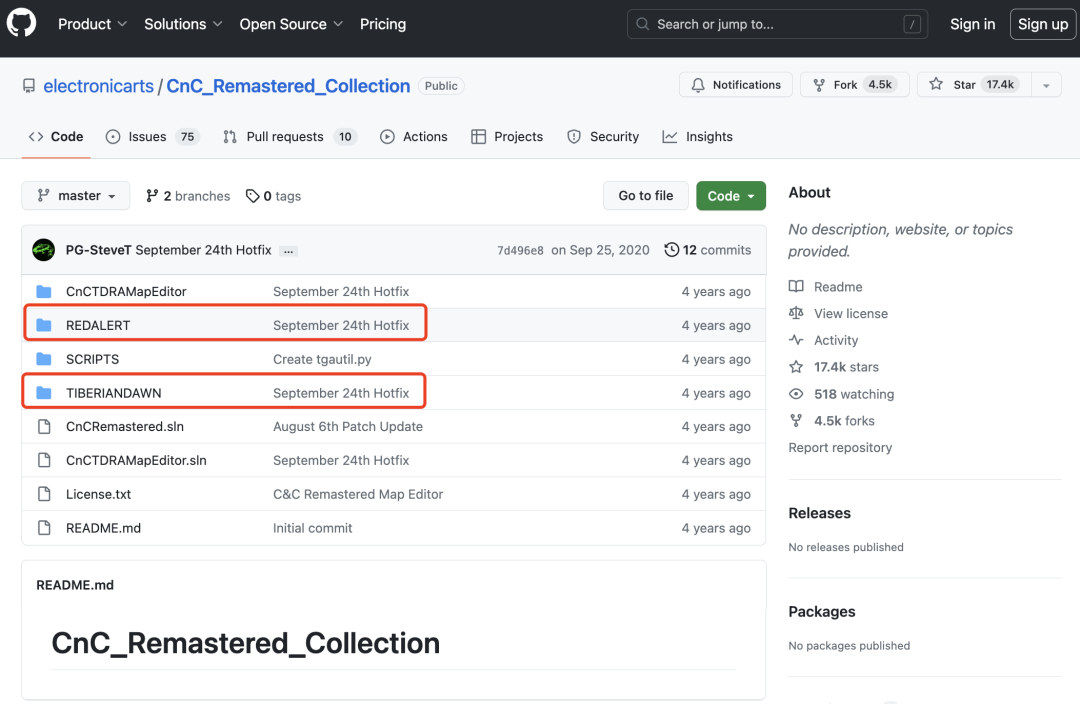Image resolution: width=1080 pixels, height=704 pixels.
Task: Click the PG-SteveT avatar image
Action: pos(43,250)
